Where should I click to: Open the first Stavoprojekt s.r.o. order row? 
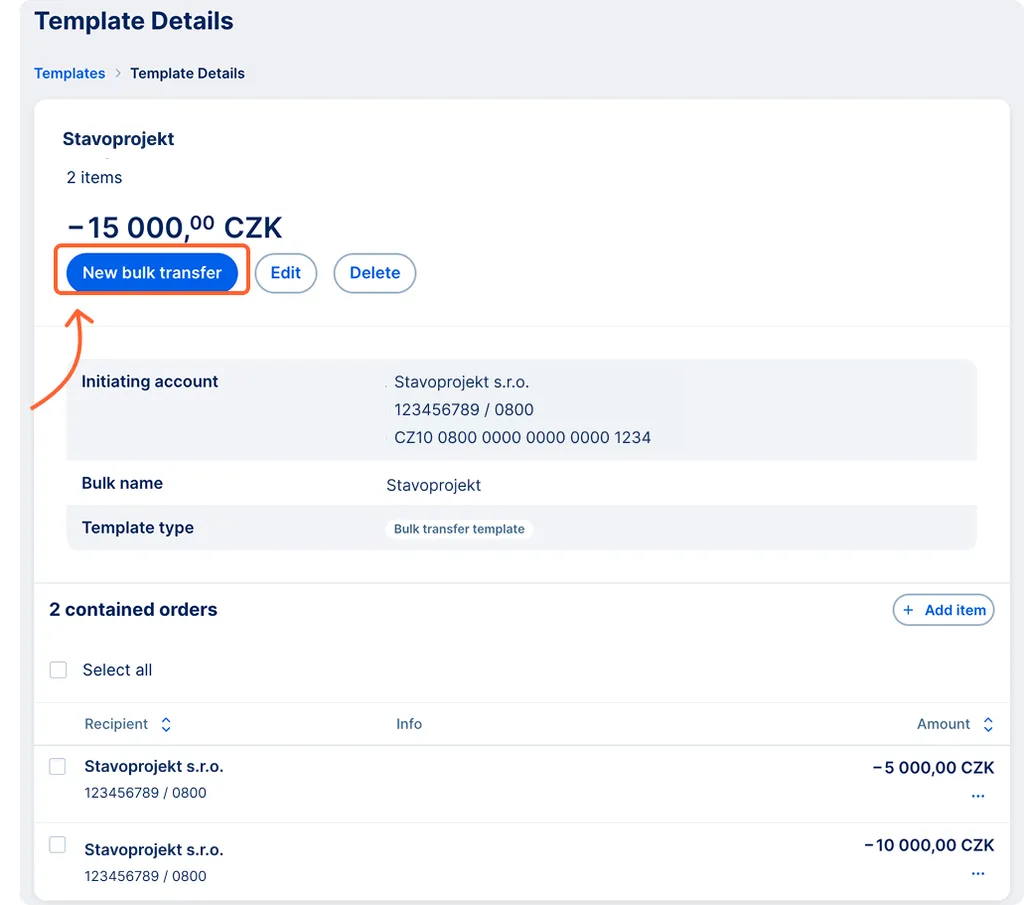154,767
